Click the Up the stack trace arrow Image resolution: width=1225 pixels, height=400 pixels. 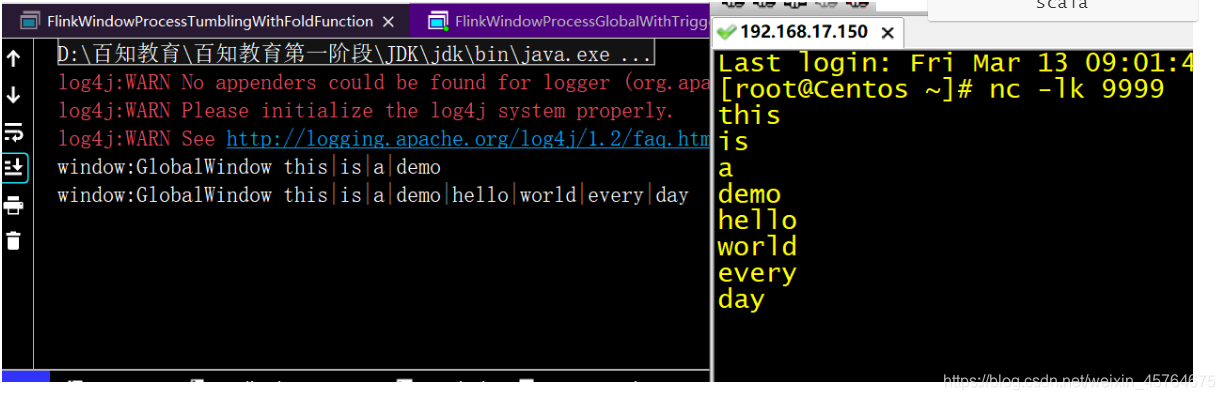[13, 58]
